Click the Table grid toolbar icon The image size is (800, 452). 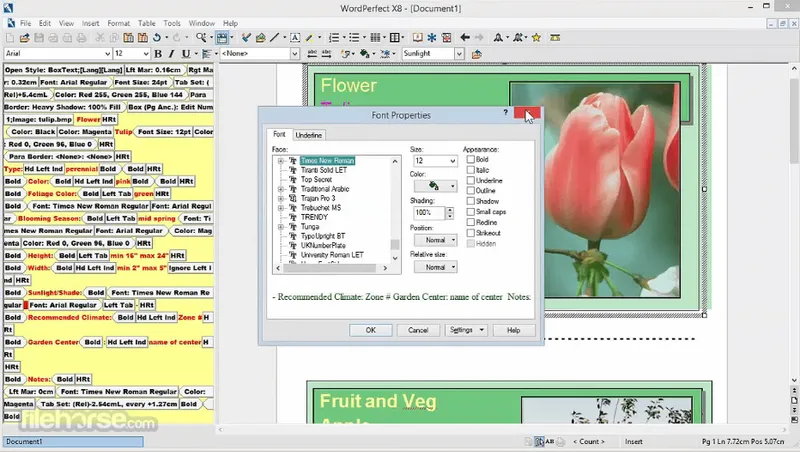tap(394, 38)
